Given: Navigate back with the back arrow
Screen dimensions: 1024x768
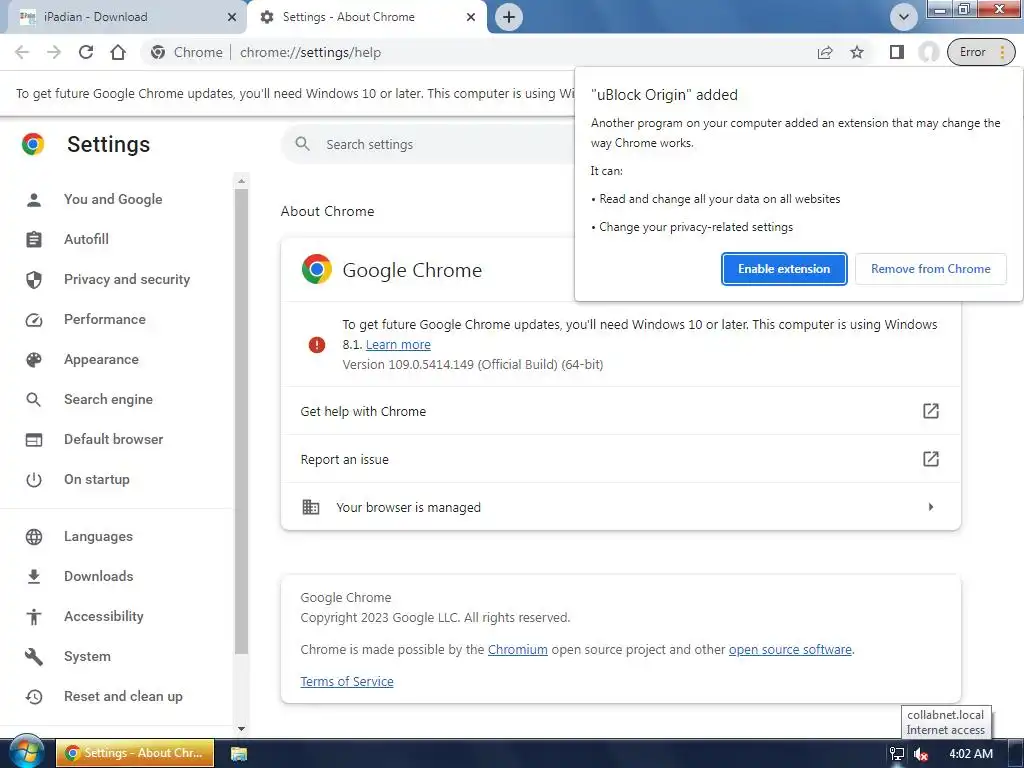Looking at the screenshot, I should (x=22, y=52).
